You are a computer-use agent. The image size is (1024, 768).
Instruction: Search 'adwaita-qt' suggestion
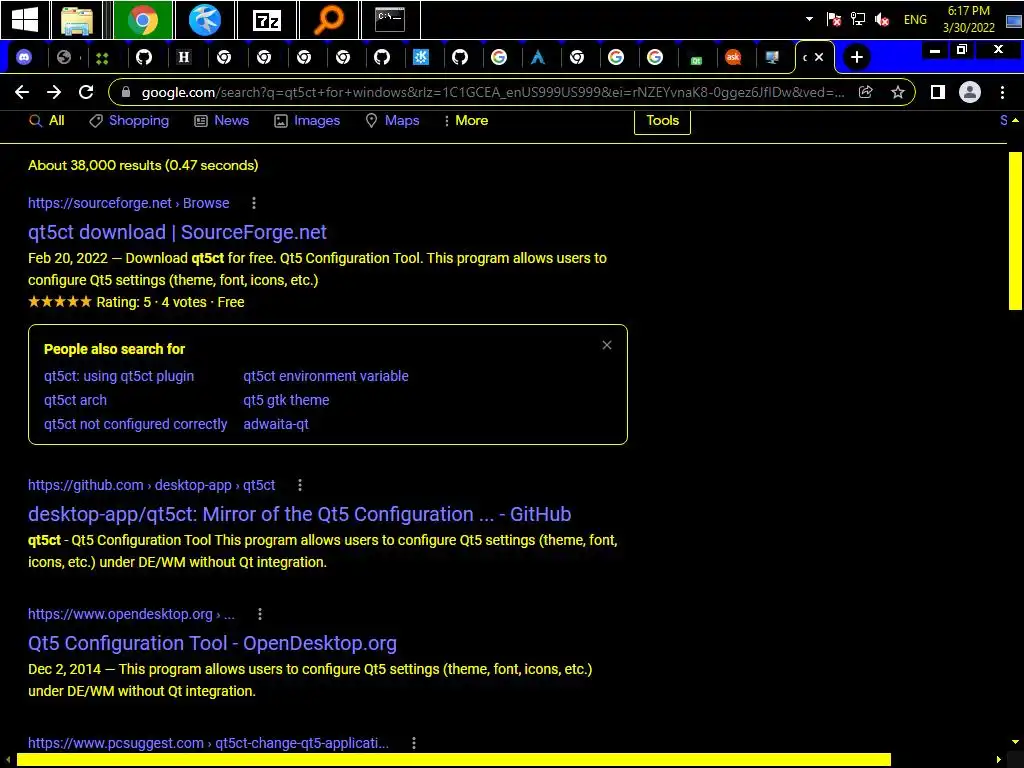276,424
